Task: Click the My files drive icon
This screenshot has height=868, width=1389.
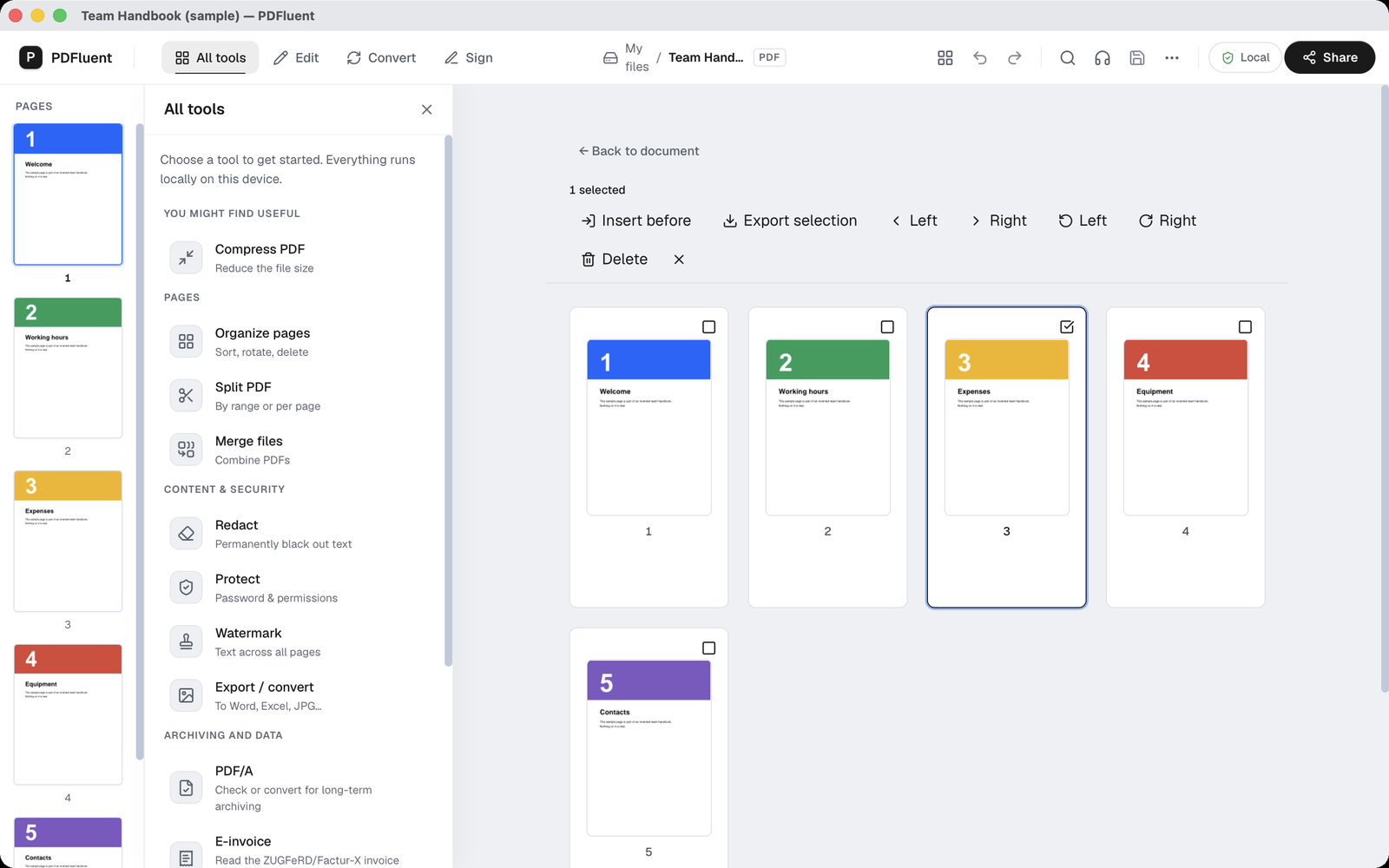Action: coord(610,57)
